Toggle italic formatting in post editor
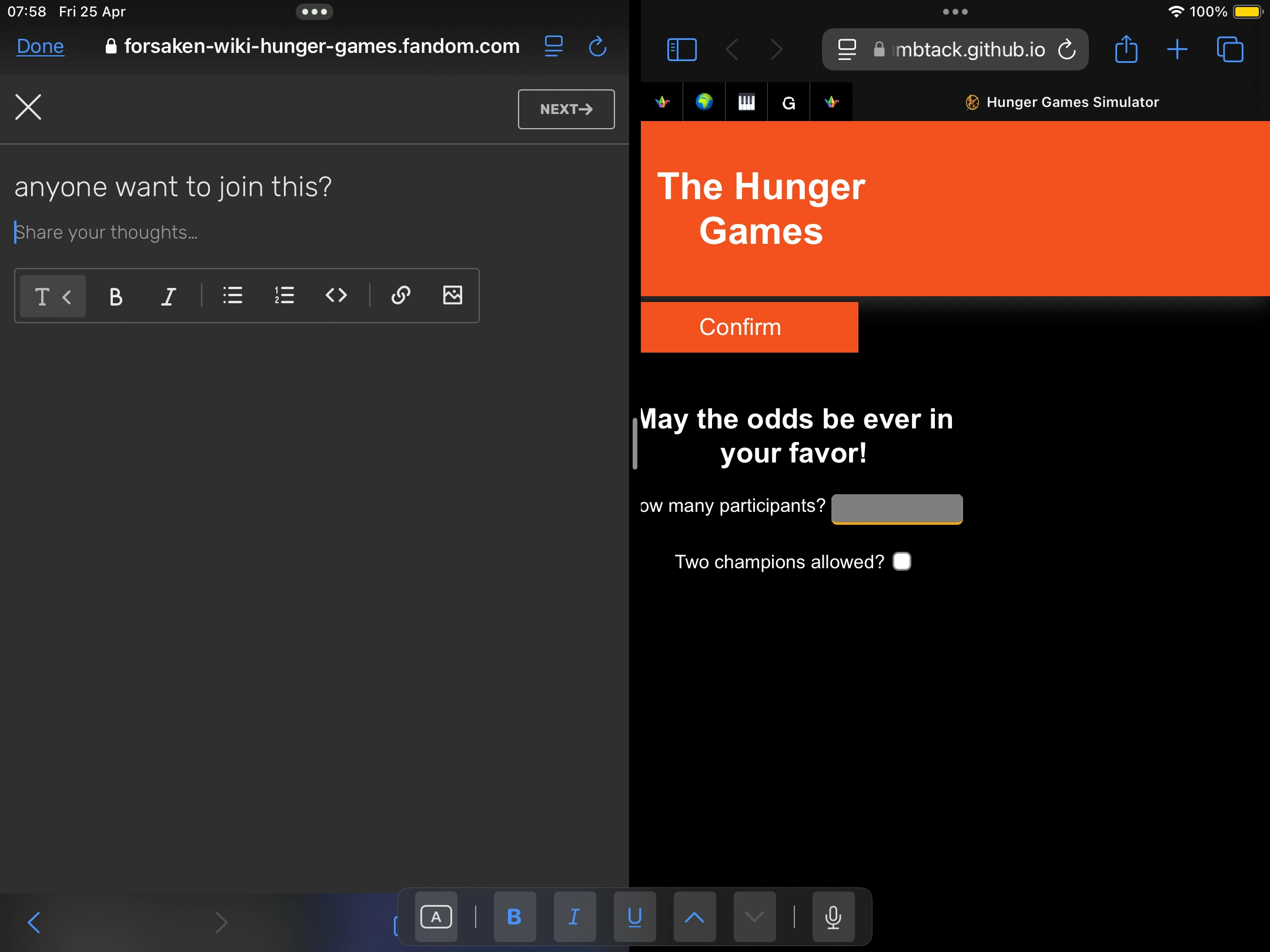This screenshot has height=952, width=1270. pos(169,296)
